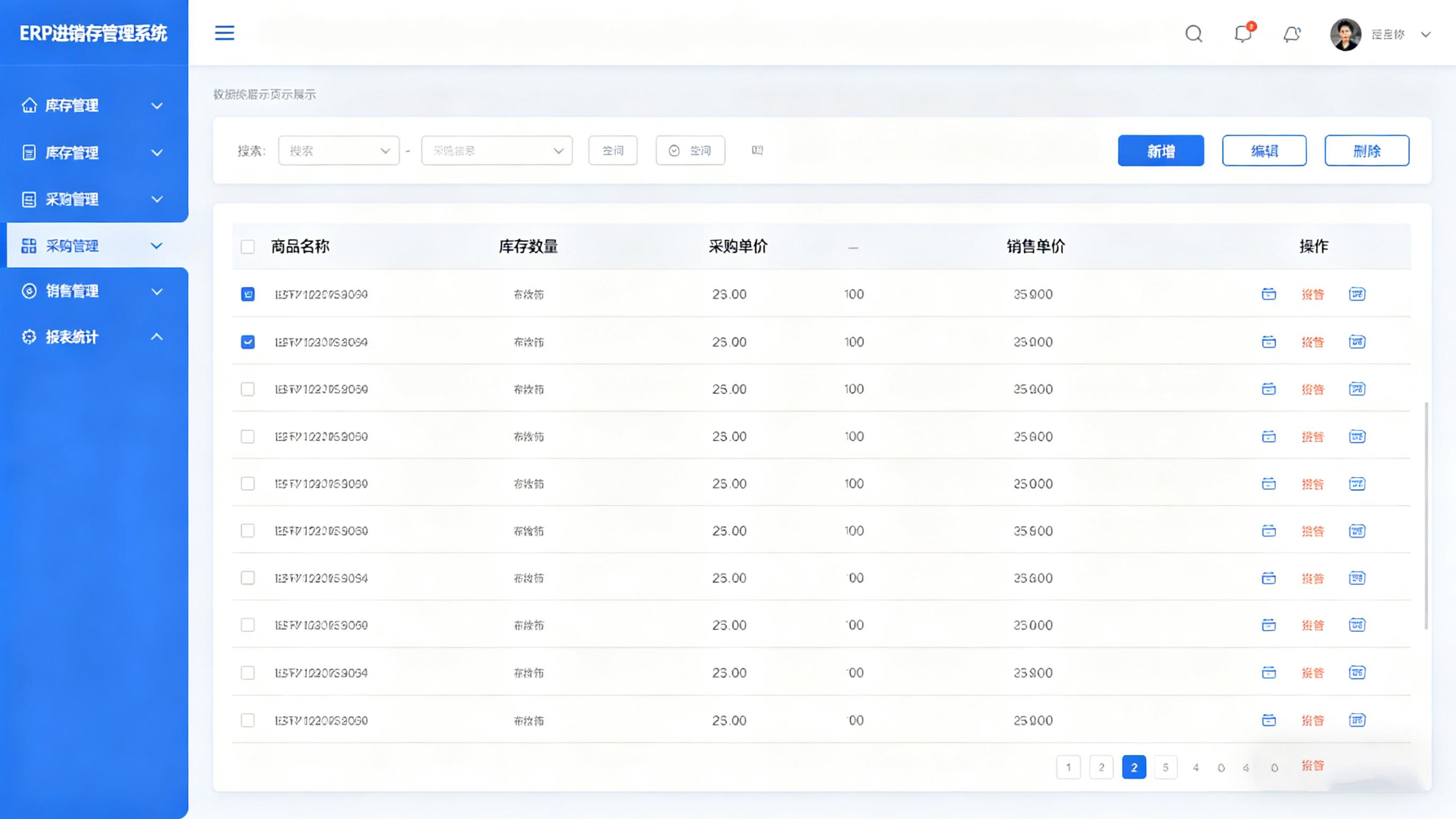1456x819 pixels.
Task: Open the 搜索 dropdown in filter bar
Action: (339, 150)
